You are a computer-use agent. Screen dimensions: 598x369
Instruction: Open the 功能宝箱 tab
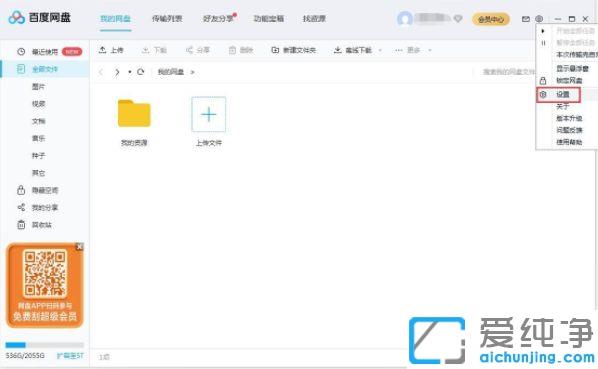(269, 18)
